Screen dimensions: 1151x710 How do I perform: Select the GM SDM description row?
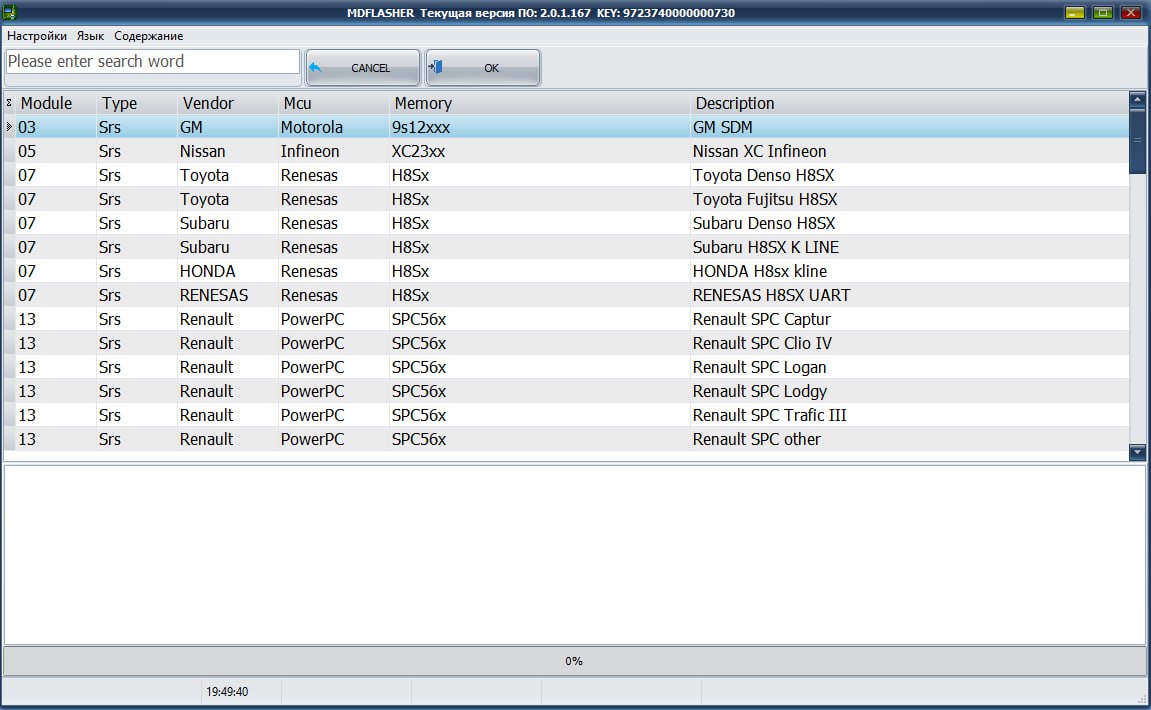(567, 127)
